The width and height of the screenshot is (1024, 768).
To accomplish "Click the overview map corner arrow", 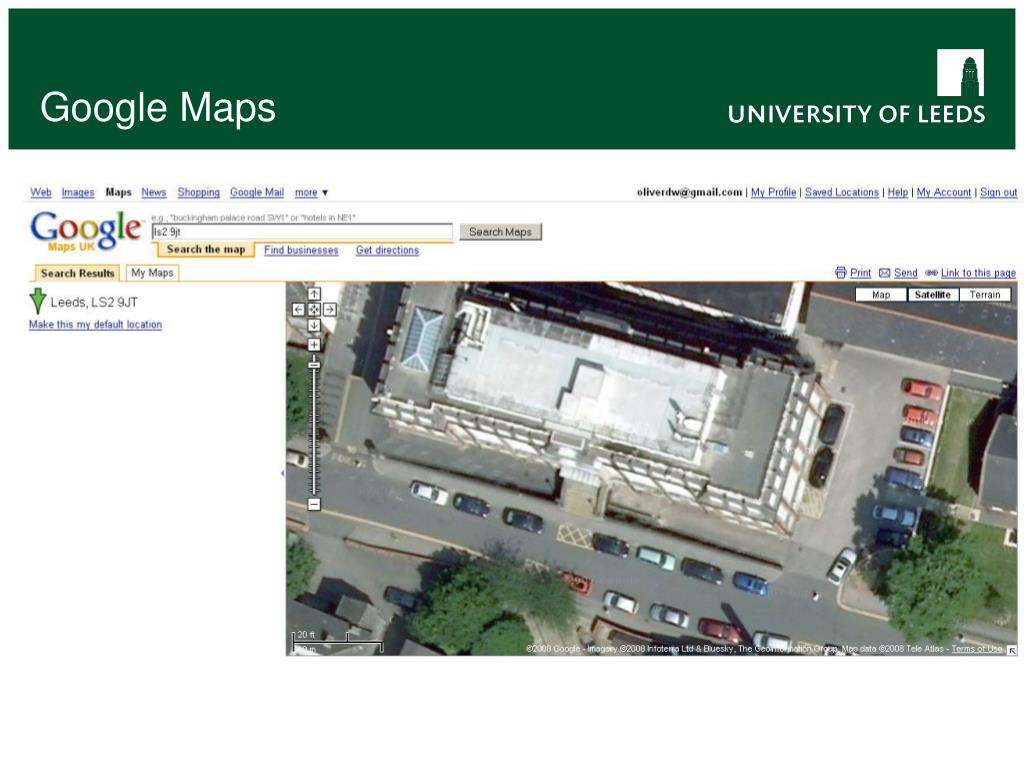I will (x=1012, y=650).
